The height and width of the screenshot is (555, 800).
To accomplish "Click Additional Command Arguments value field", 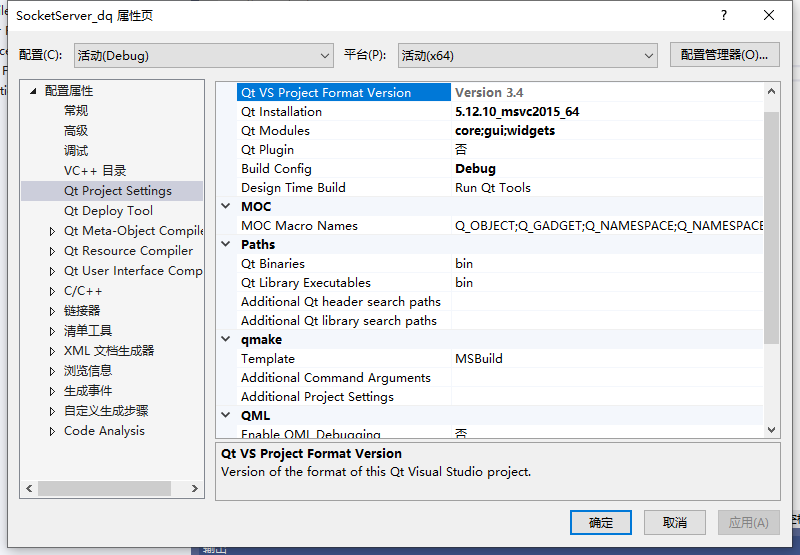I will (x=608, y=377).
